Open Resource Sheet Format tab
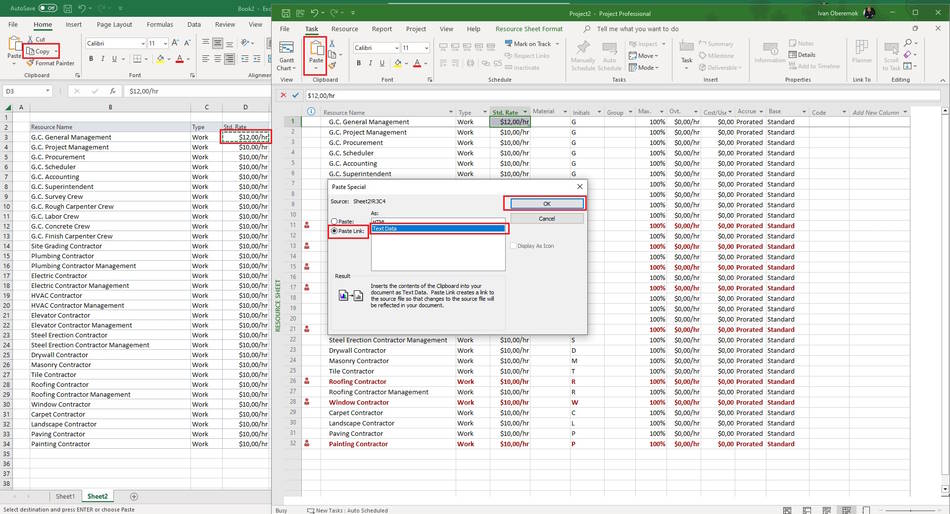950x514 pixels. pos(529,28)
